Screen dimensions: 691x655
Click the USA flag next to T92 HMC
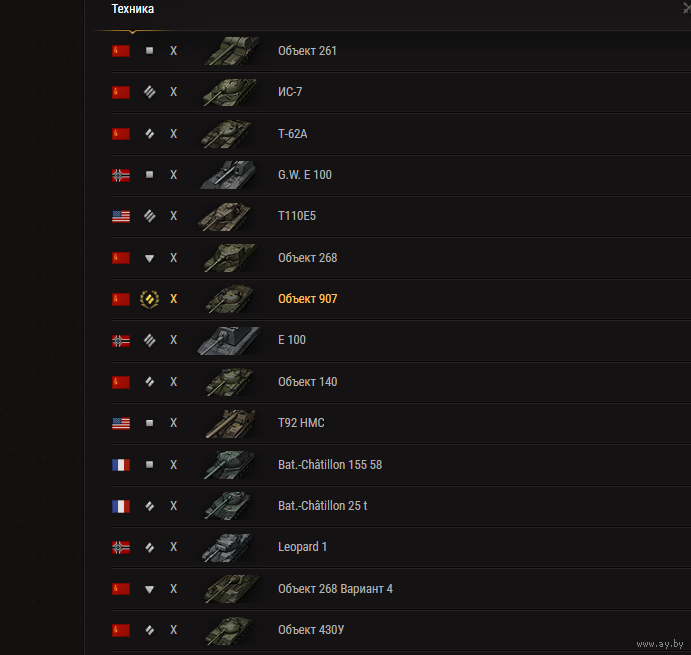[x=121, y=423]
